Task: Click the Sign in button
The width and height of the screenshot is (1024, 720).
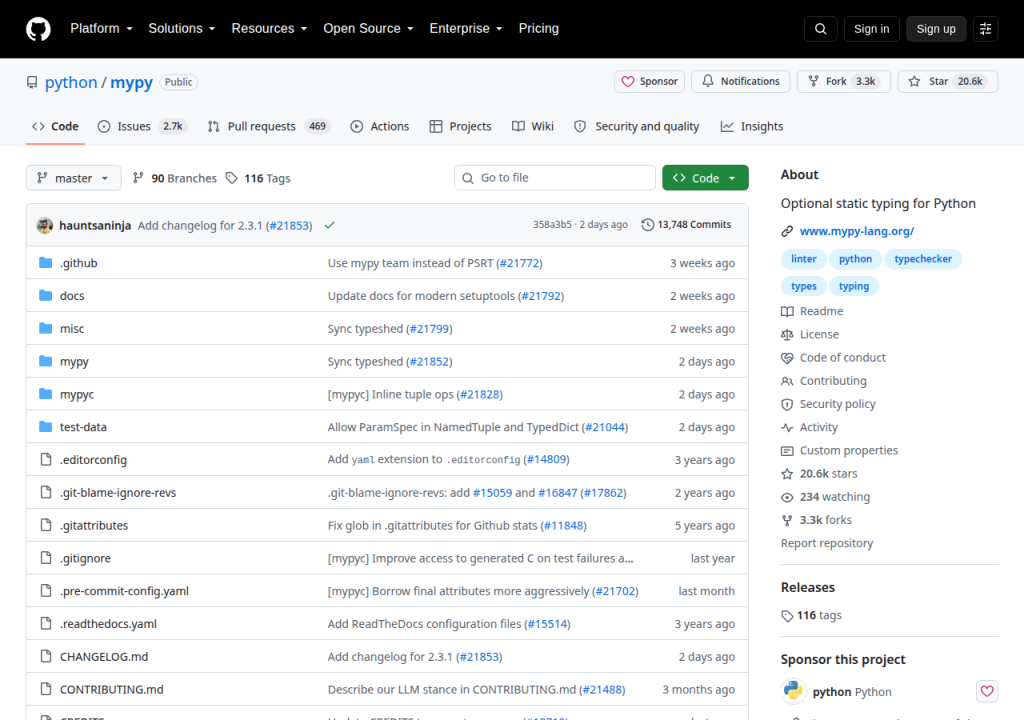Action: pos(871,29)
